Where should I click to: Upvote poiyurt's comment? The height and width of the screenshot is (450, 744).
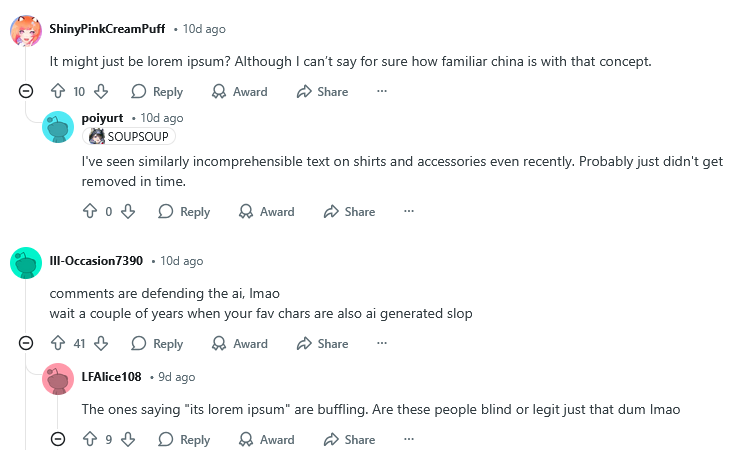tap(90, 211)
